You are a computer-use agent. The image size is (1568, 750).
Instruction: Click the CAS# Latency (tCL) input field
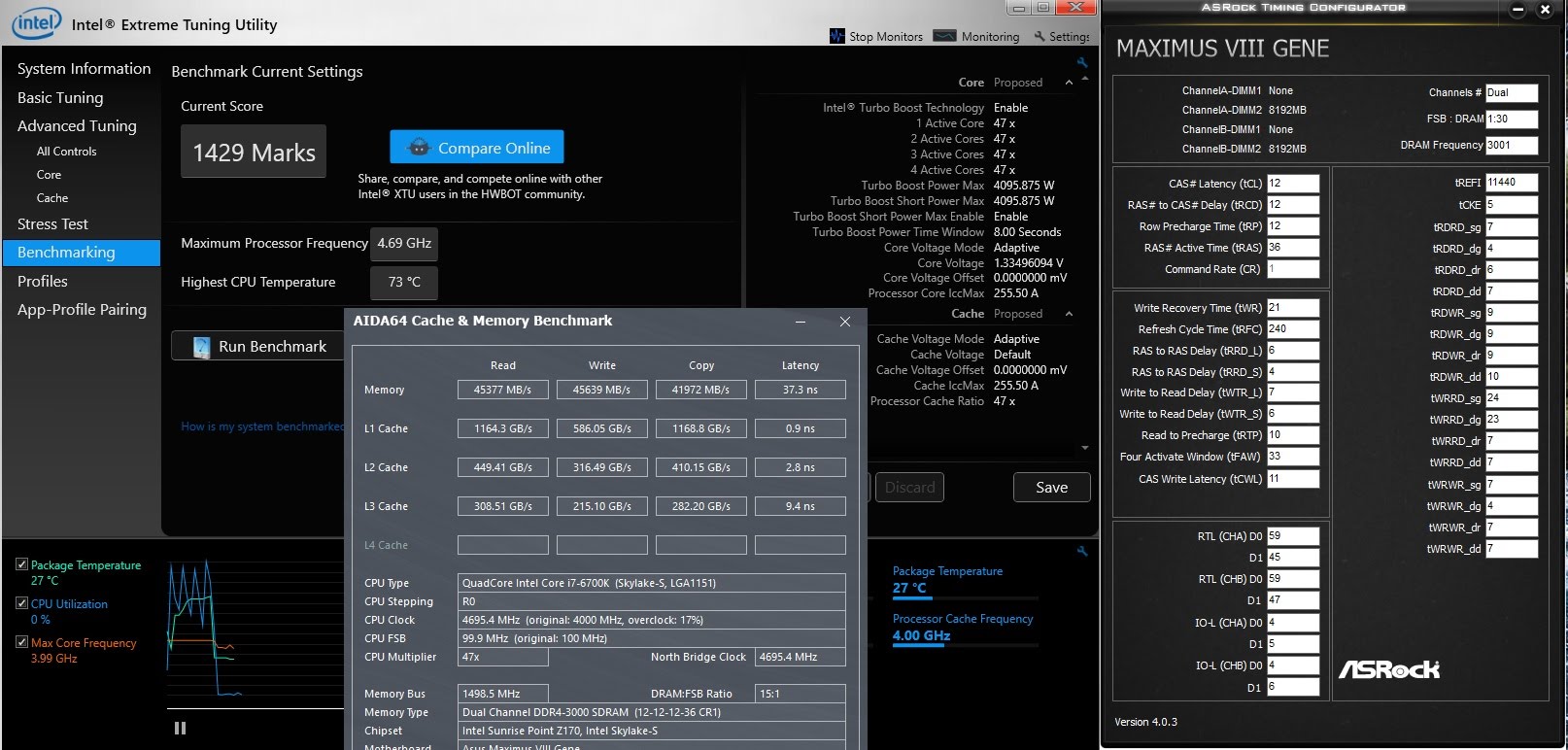coord(1292,184)
